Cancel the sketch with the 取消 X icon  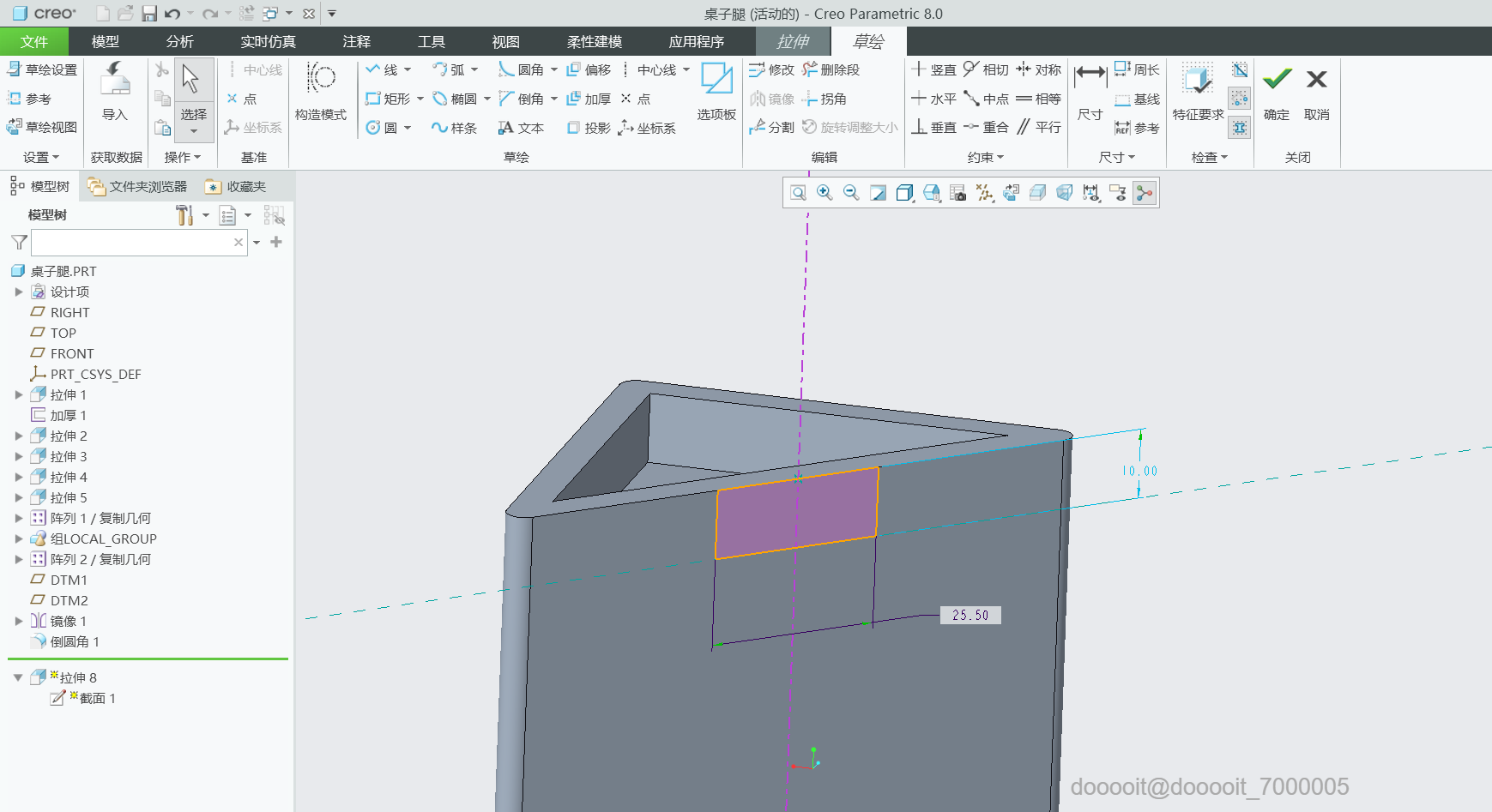click(1316, 81)
